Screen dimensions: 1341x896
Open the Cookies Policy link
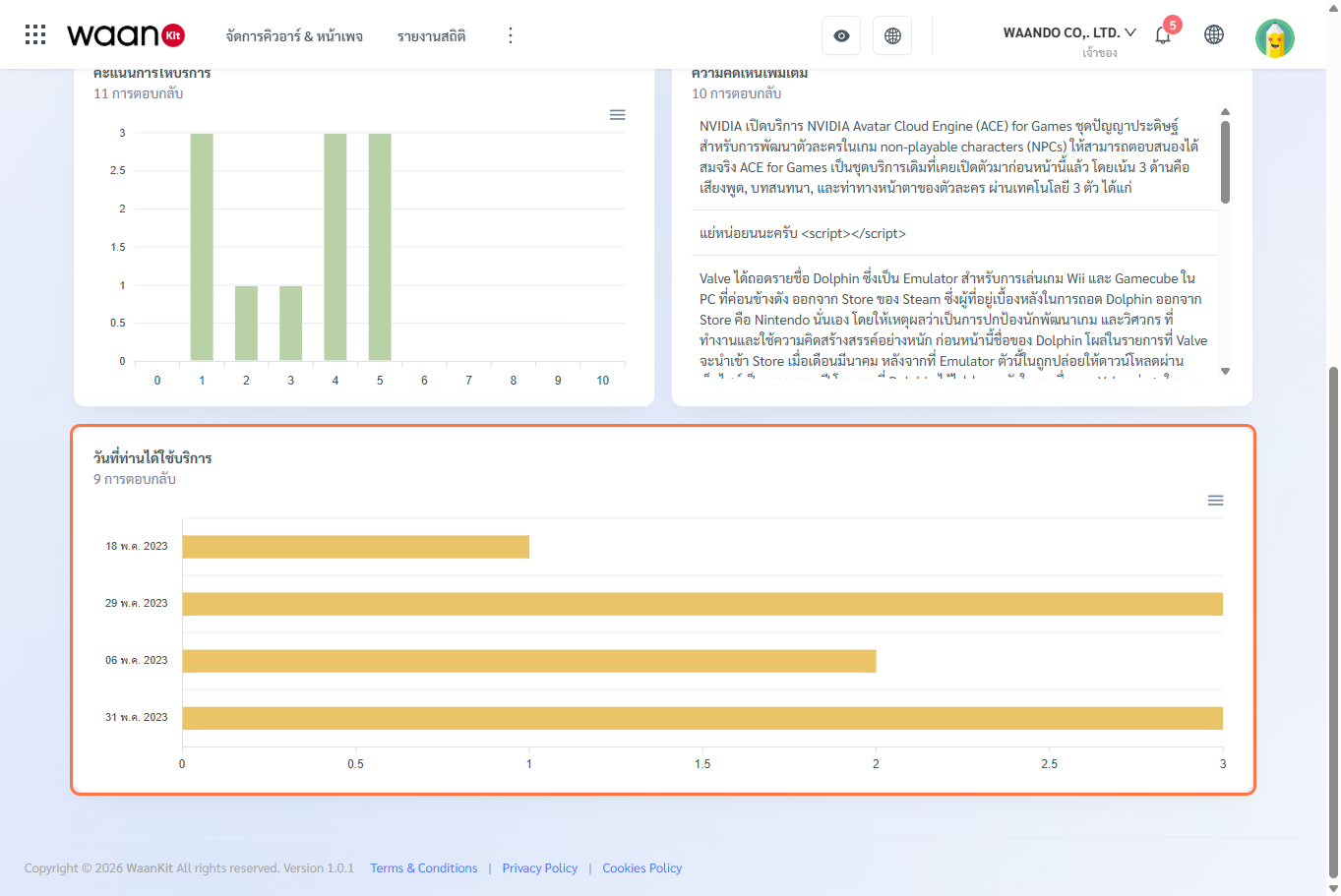coord(642,868)
